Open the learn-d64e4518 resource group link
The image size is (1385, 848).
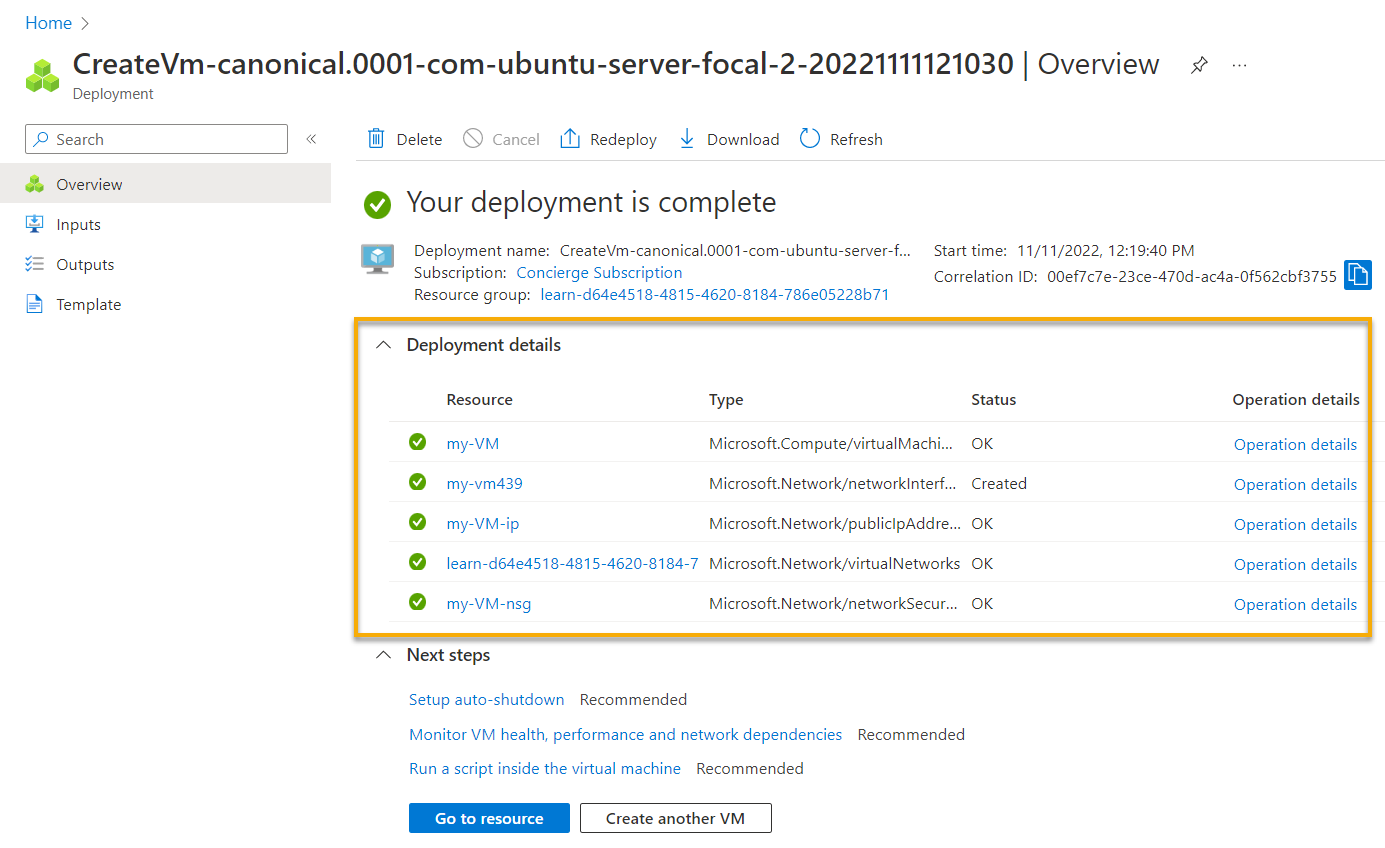pos(714,294)
